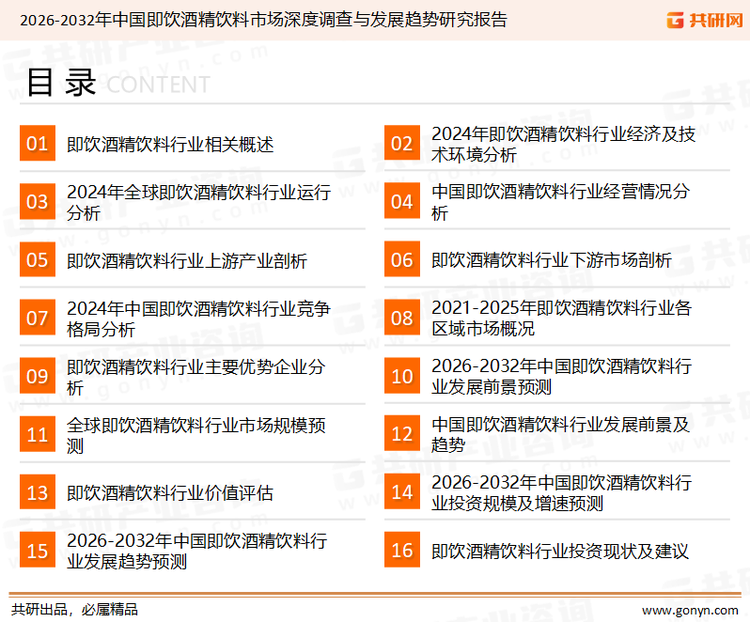Select text 中国即饮酒精饮料行业发展前景及趋势
750x622 pixels.
click(x=561, y=434)
